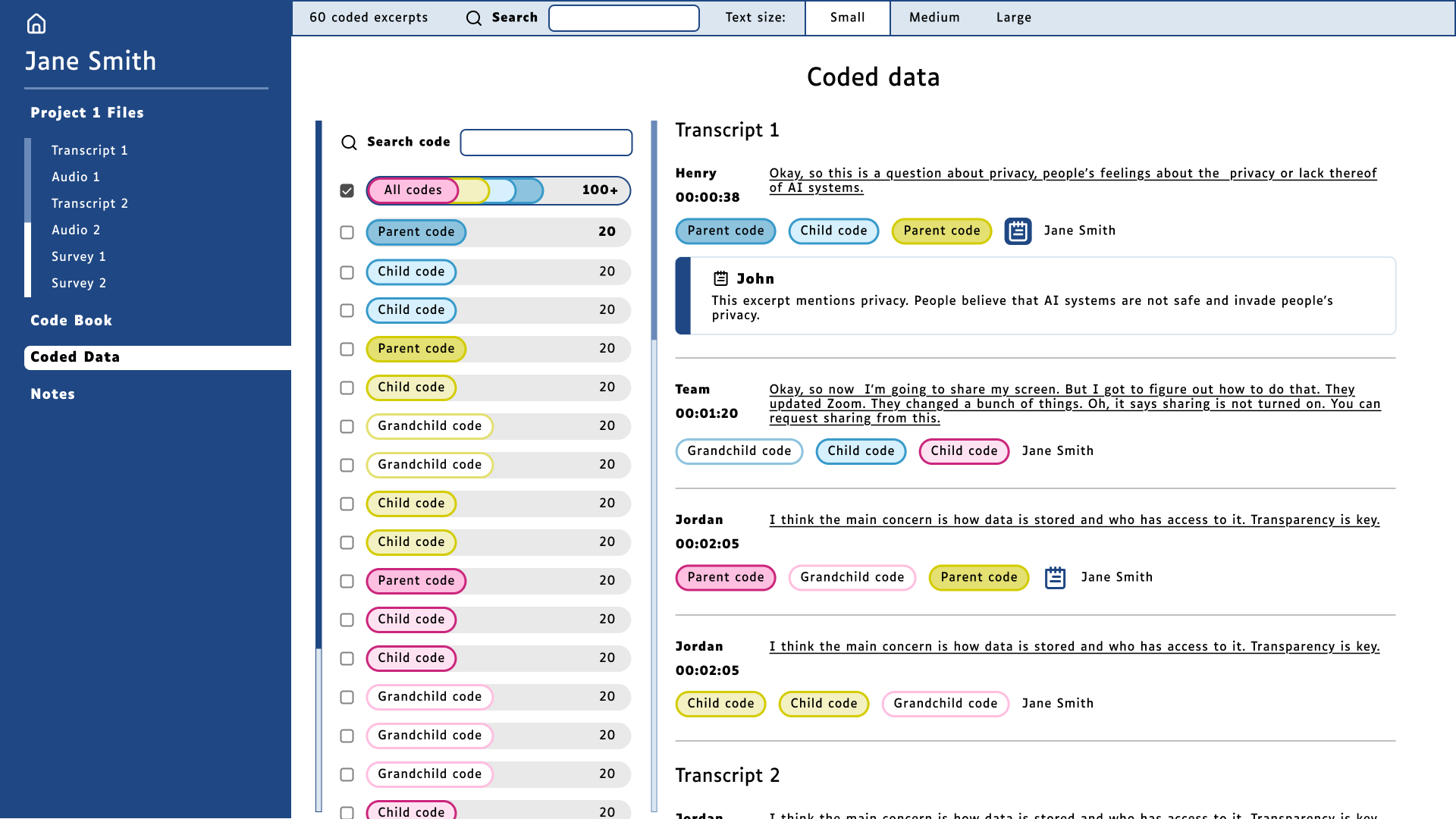Open Transcript 1 file
1456x819 pixels.
coord(89,151)
